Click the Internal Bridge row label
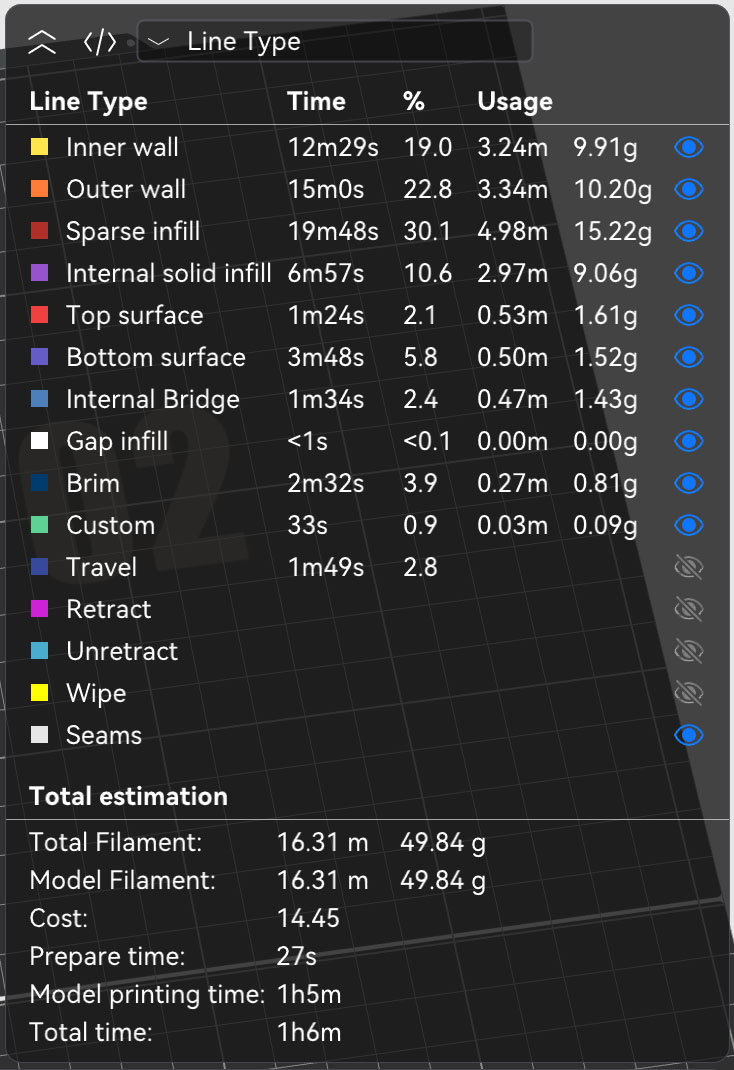The width and height of the screenshot is (734, 1070). point(152,400)
